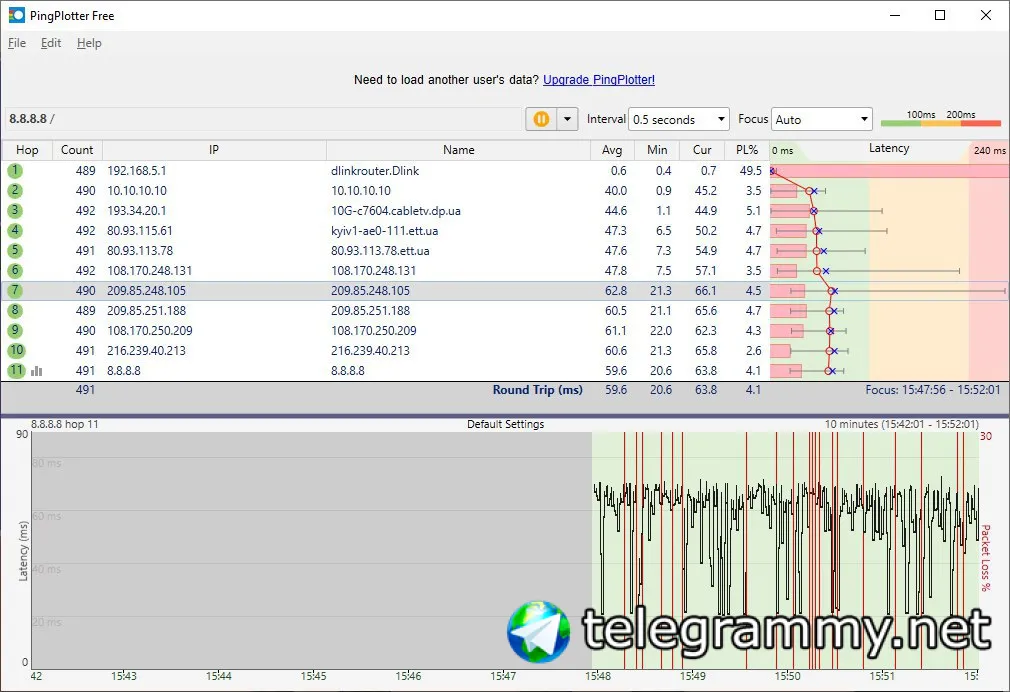Click the hop 7 green circle icon
The height and width of the screenshot is (692, 1010).
coord(15,291)
